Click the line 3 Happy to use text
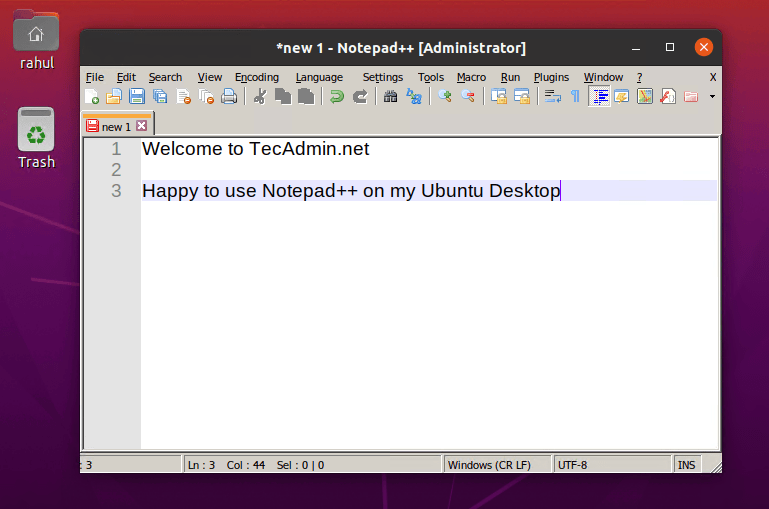 (351, 191)
